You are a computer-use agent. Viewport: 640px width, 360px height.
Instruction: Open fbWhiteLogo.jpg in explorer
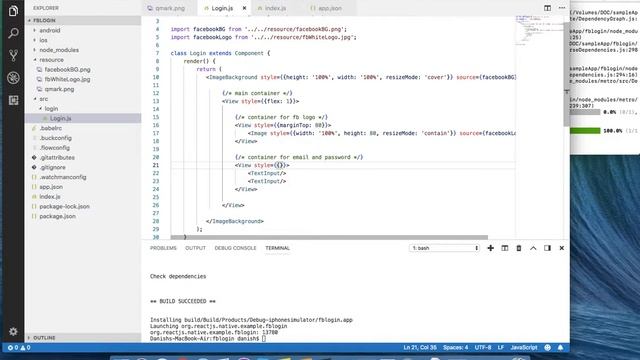[67, 79]
